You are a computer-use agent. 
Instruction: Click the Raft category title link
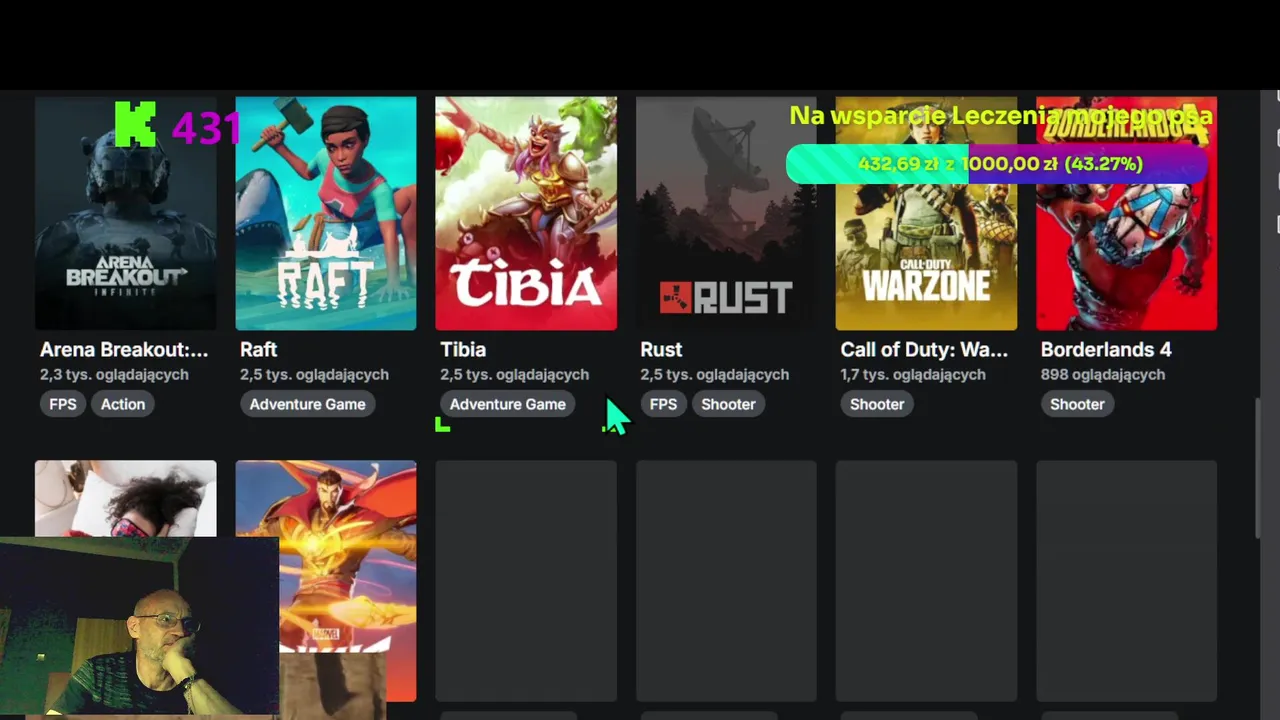[x=259, y=350]
